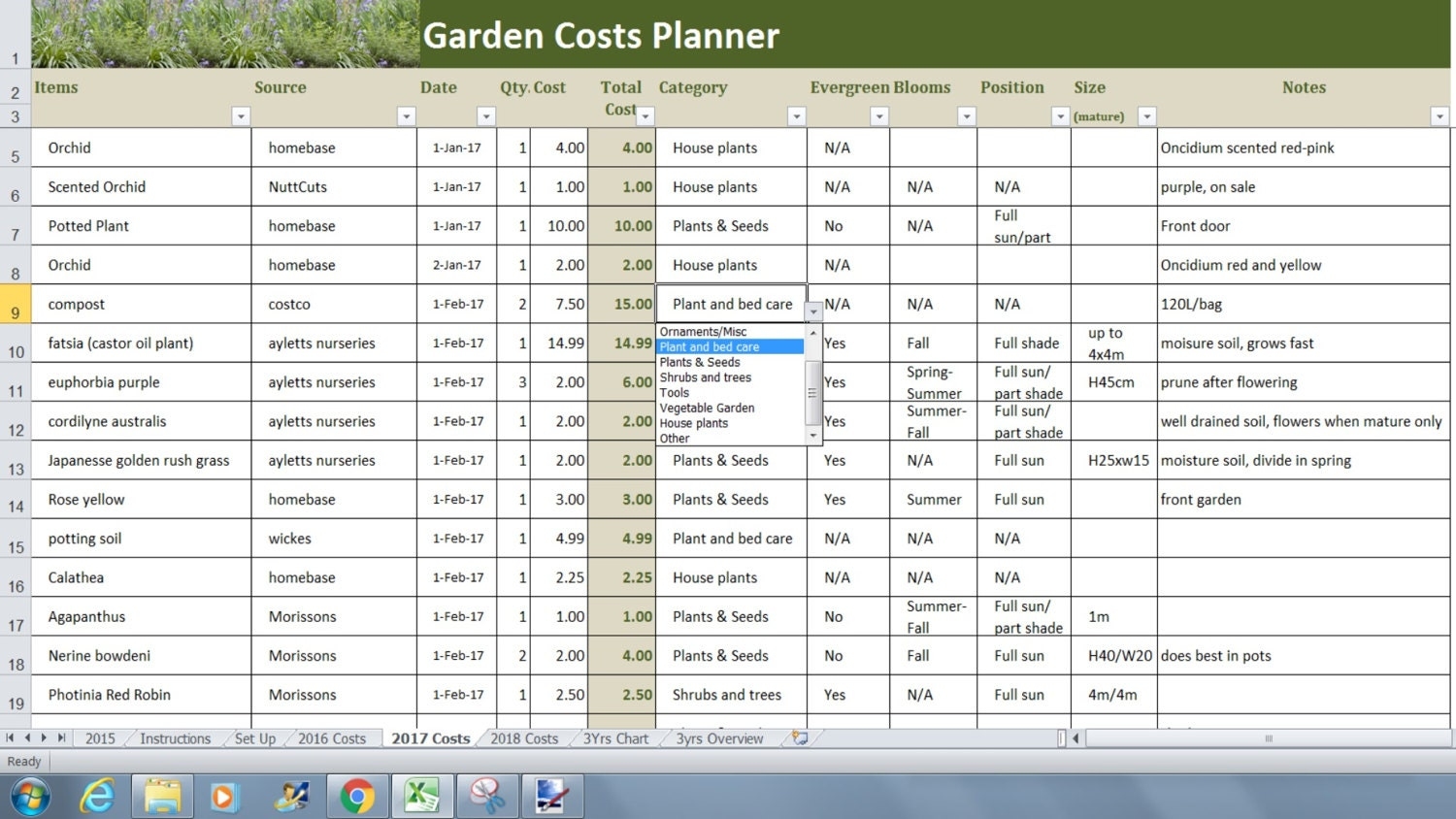Click the Insert Worksheet icon
Viewport: 1456px width, 819px height.
click(x=800, y=737)
